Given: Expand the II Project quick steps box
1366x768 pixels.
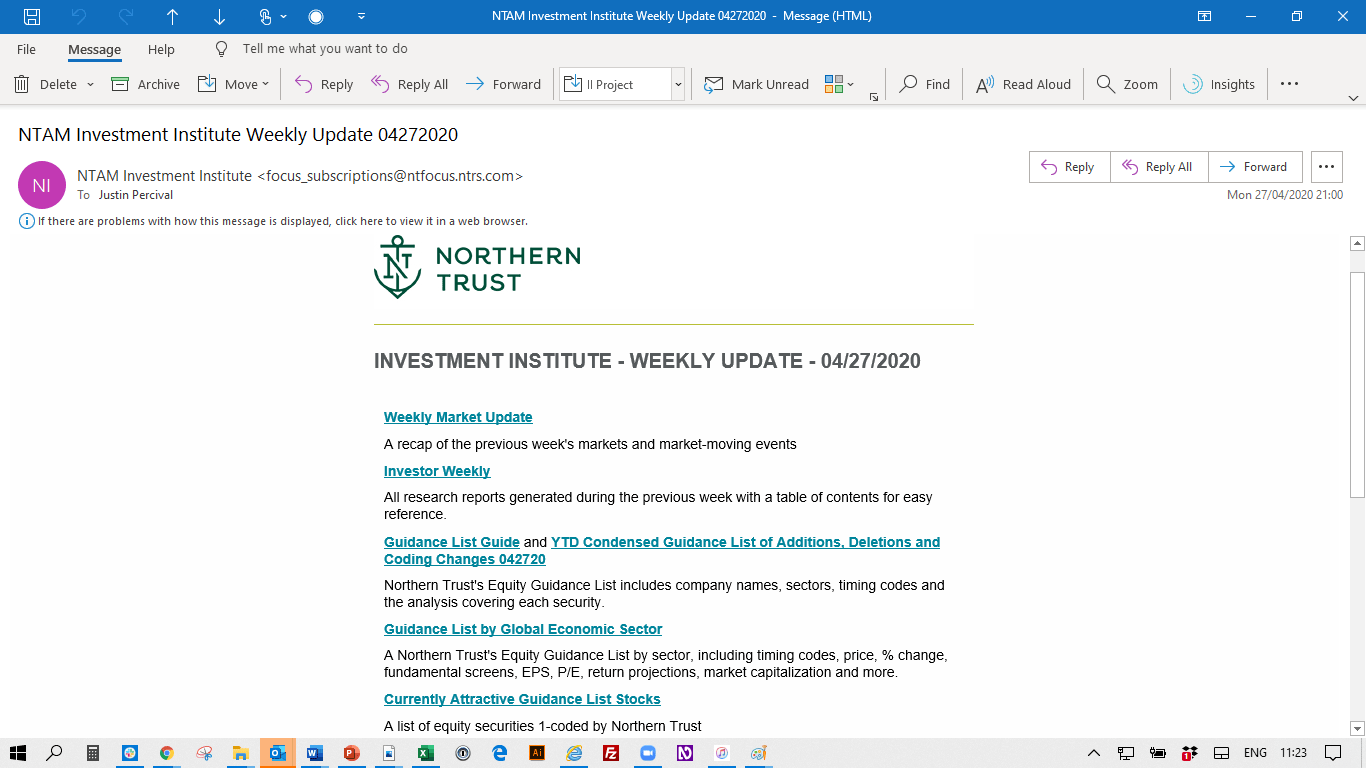Looking at the screenshot, I should click(678, 85).
